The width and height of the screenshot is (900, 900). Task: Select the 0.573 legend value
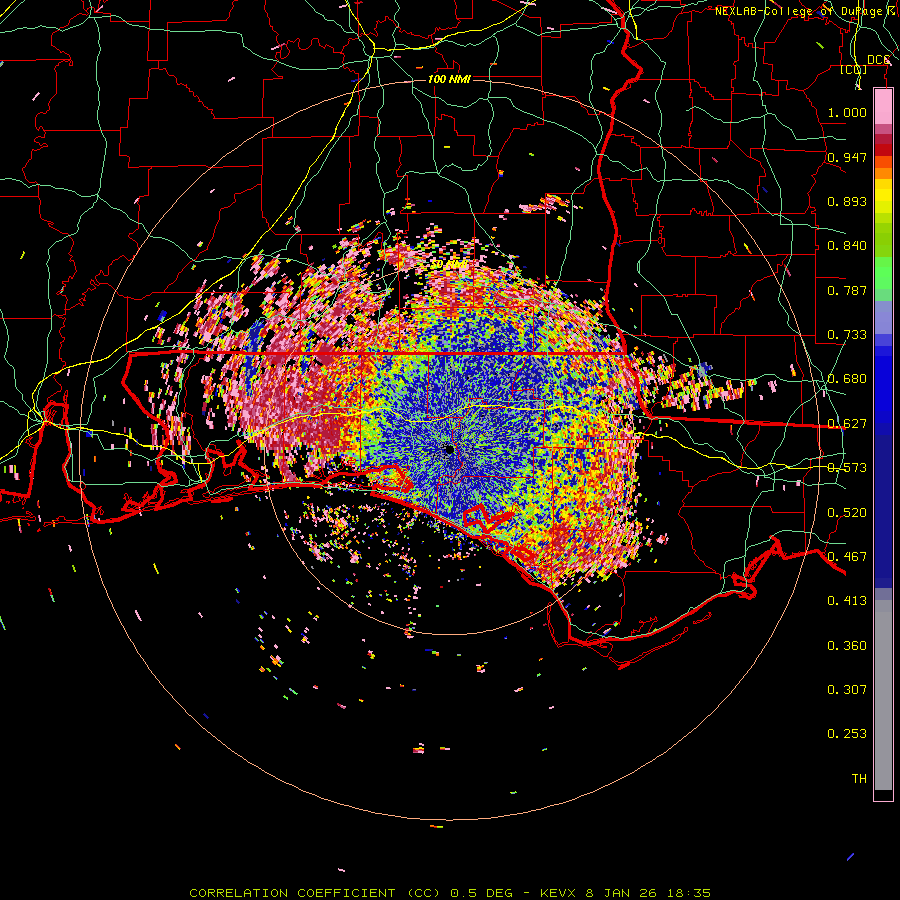[847, 468]
